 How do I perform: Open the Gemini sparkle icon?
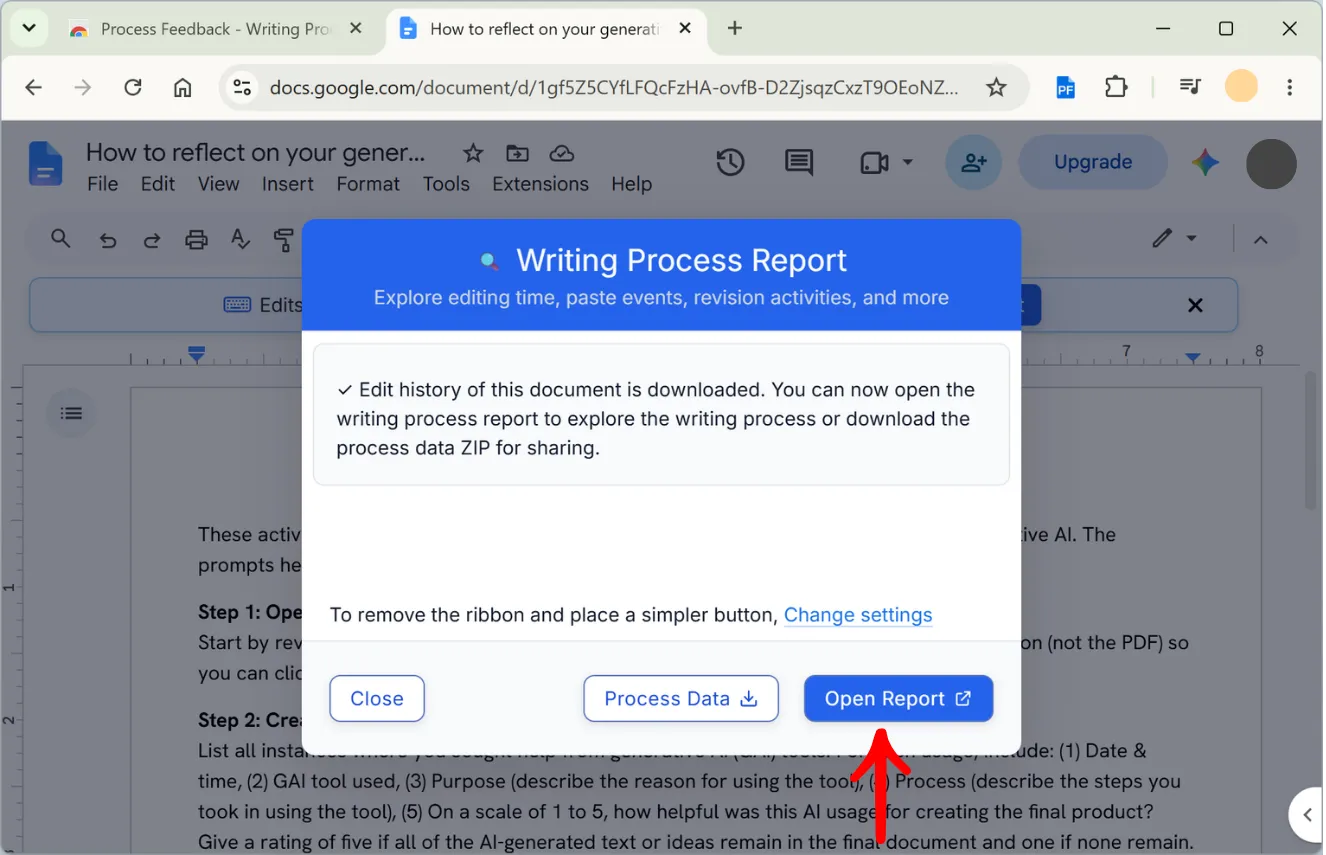(1205, 162)
